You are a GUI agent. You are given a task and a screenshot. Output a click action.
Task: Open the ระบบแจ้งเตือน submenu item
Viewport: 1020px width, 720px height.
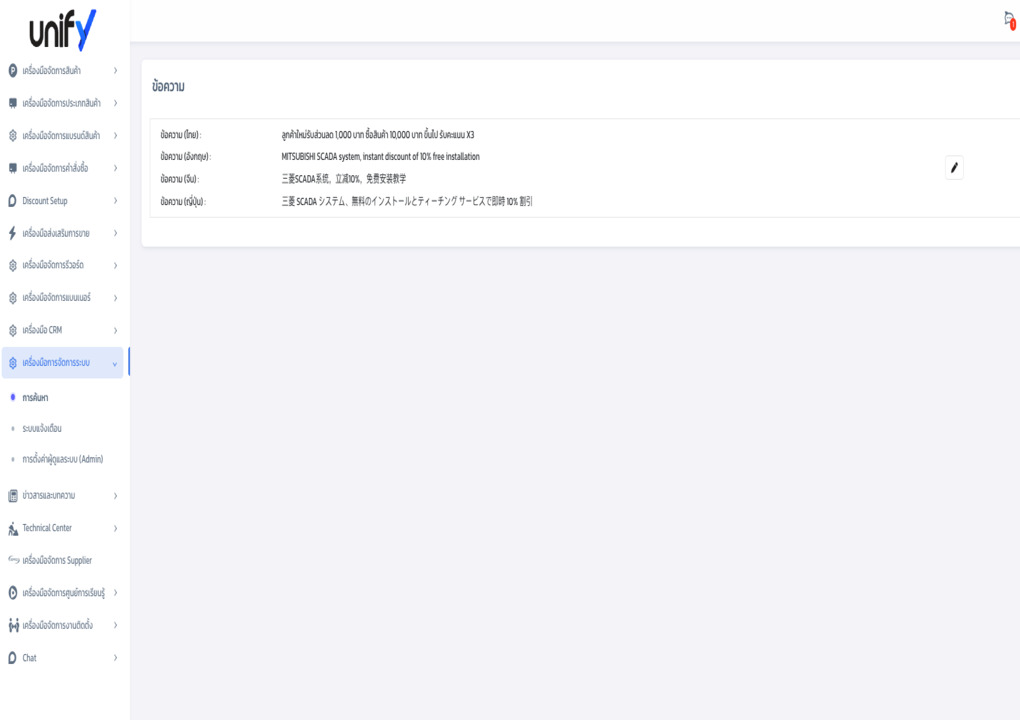click(42, 428)
